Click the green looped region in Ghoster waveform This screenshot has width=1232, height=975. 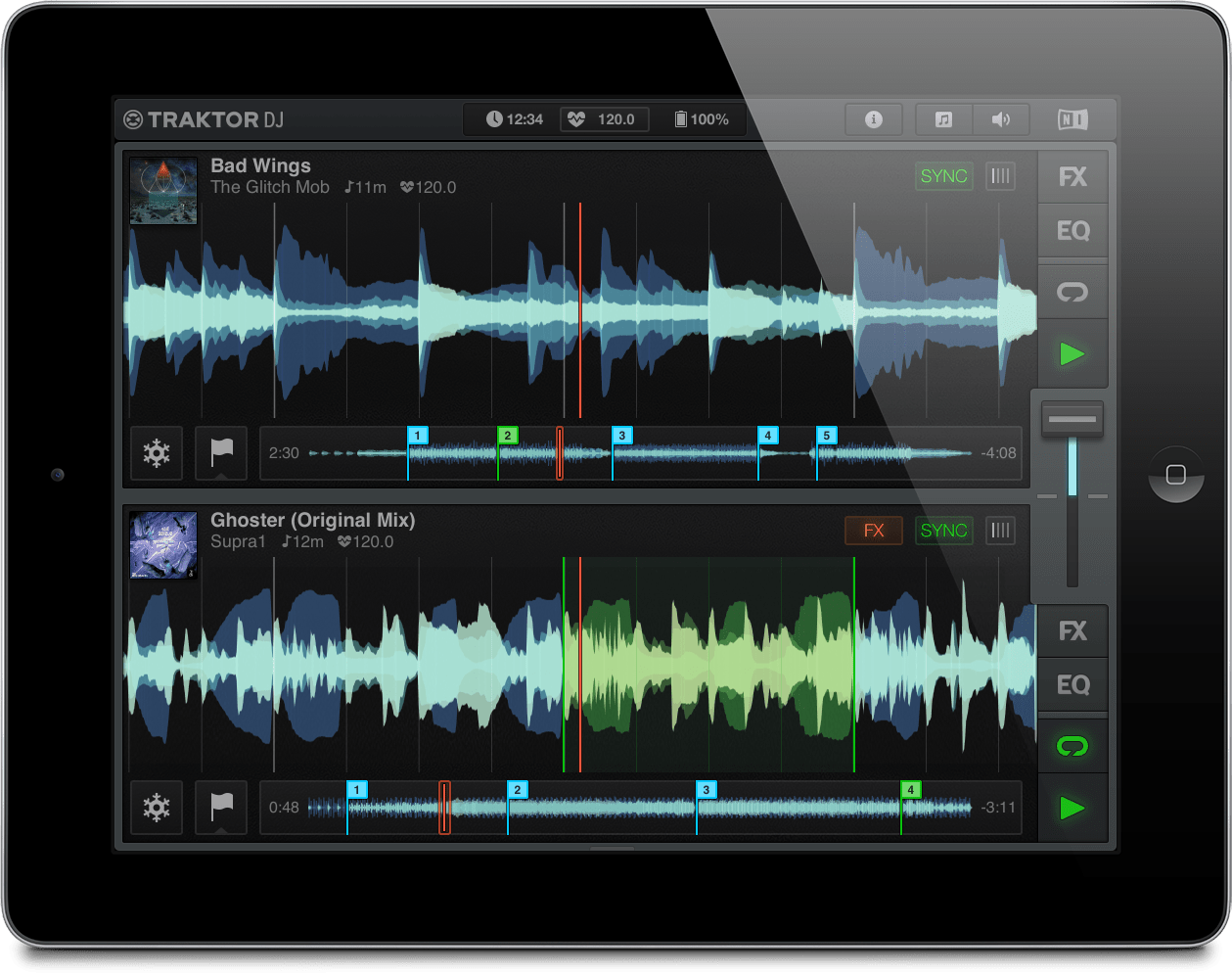pos(708,665)
